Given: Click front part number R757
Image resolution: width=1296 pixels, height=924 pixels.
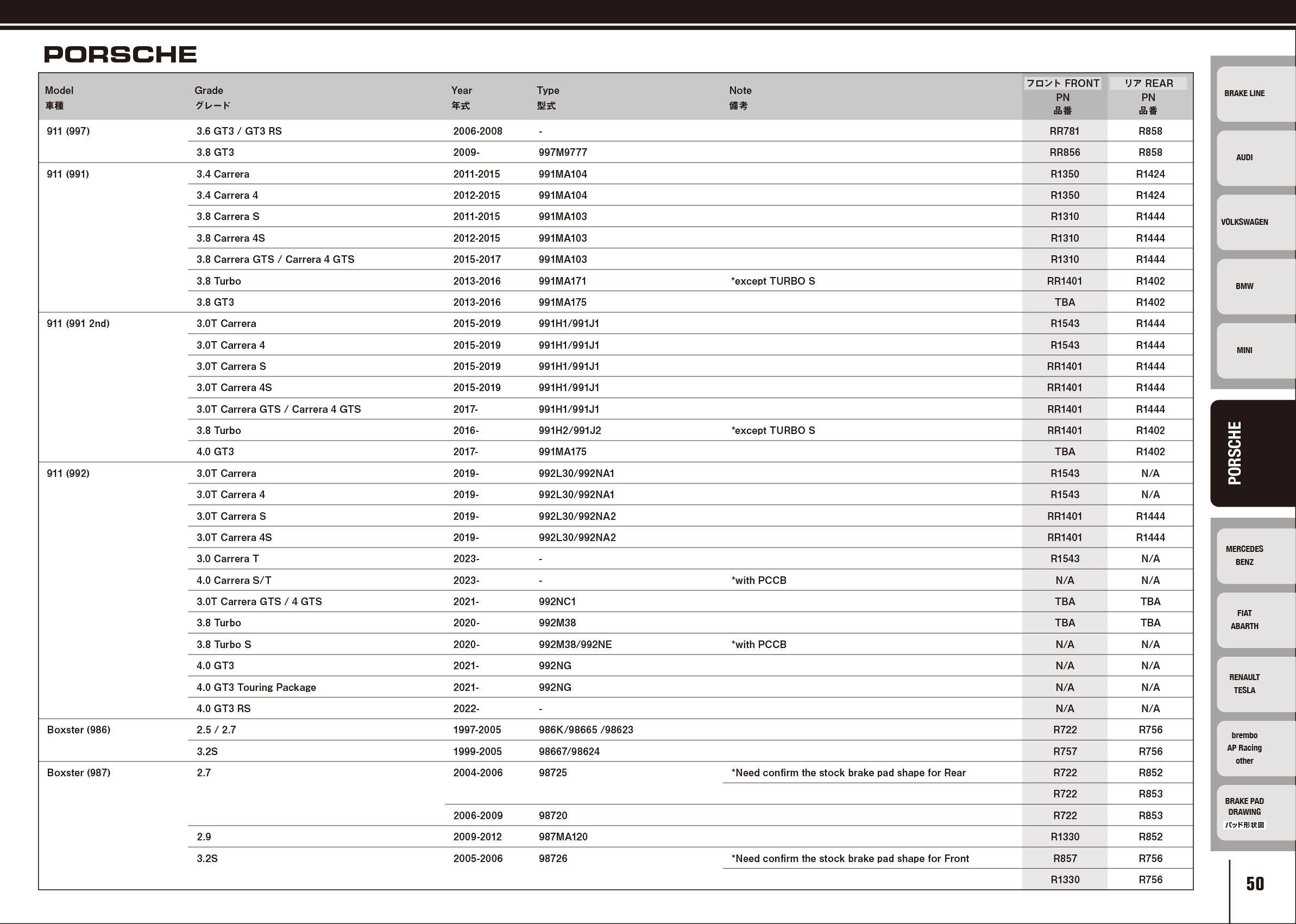Looking at the screenshot, I should click(1065, 752).
